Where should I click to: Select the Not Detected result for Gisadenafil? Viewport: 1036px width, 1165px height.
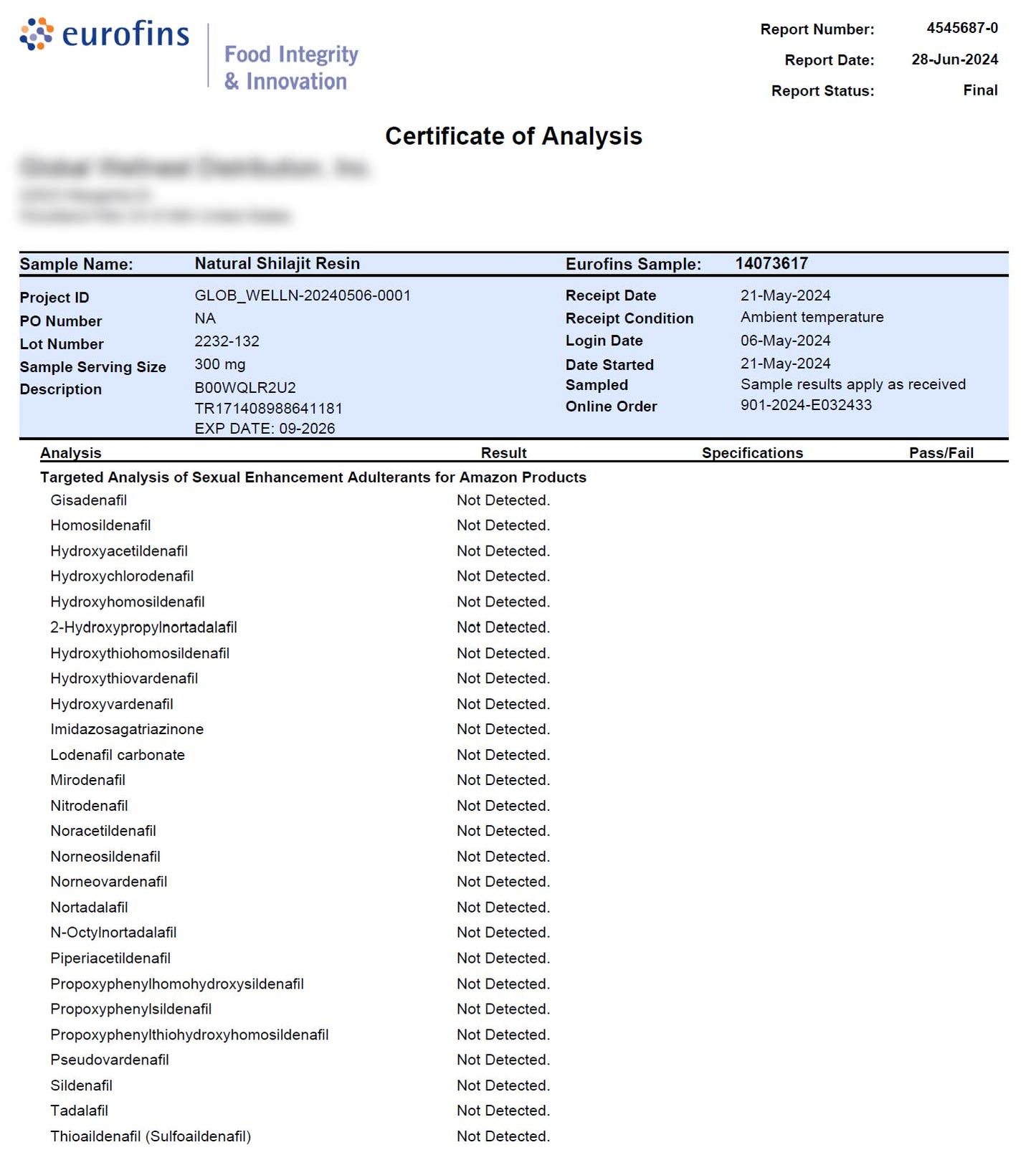pyautogui.click(x=503, y=500)
